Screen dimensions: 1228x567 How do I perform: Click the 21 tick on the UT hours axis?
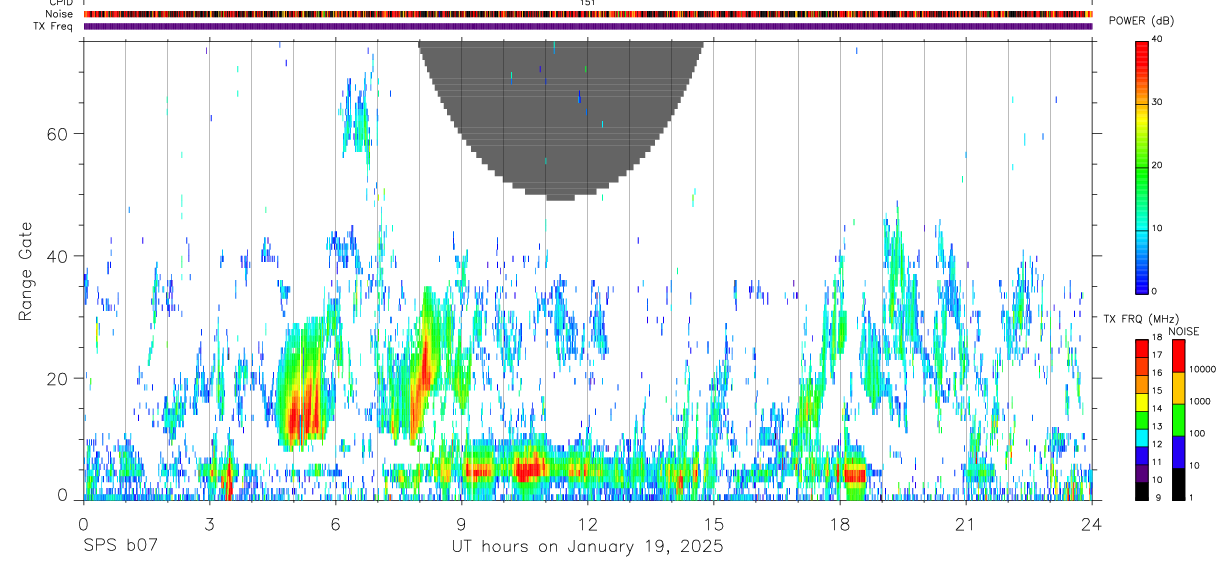click(965, 523)
